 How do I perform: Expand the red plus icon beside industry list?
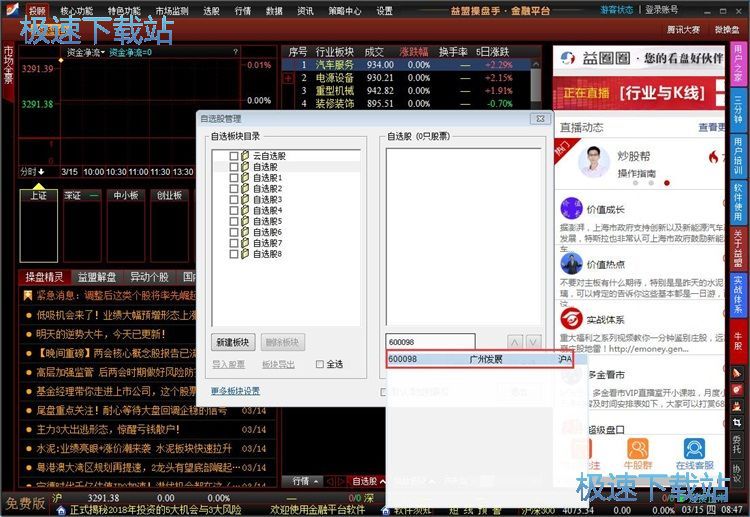(288, 78)
